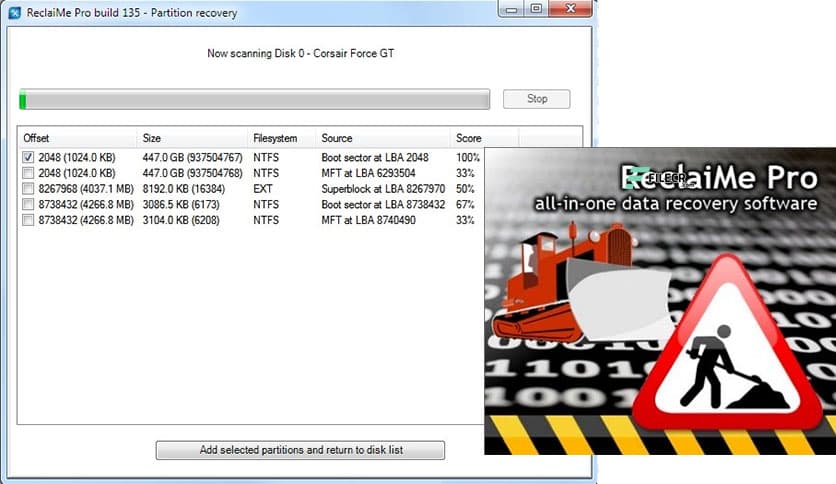836x484 pixels.
Task: Click the MFT at LBA 6293504 source
Action: pos(368,173)
